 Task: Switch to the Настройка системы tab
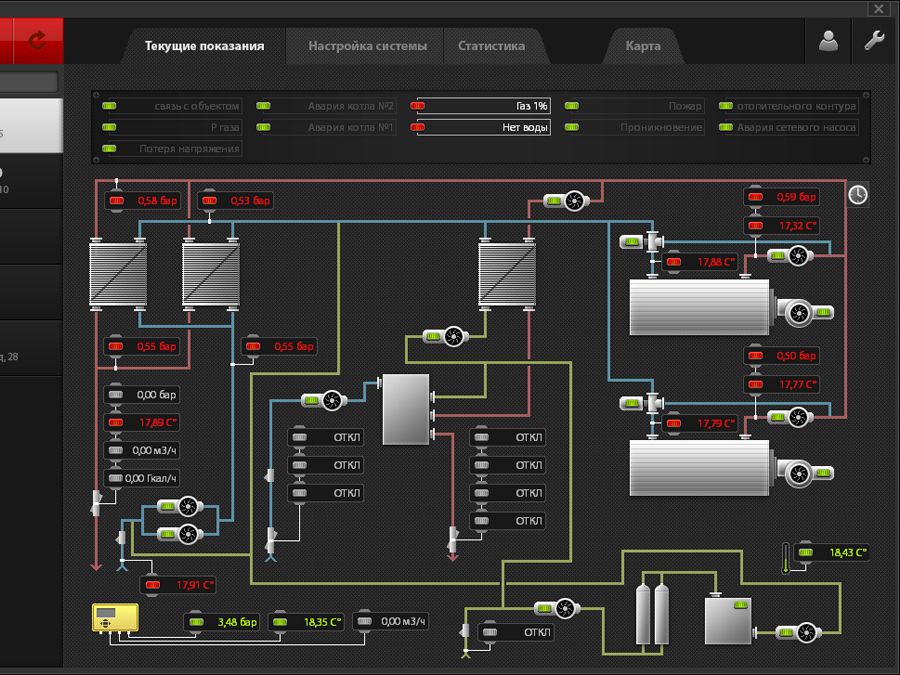[367, 46]
